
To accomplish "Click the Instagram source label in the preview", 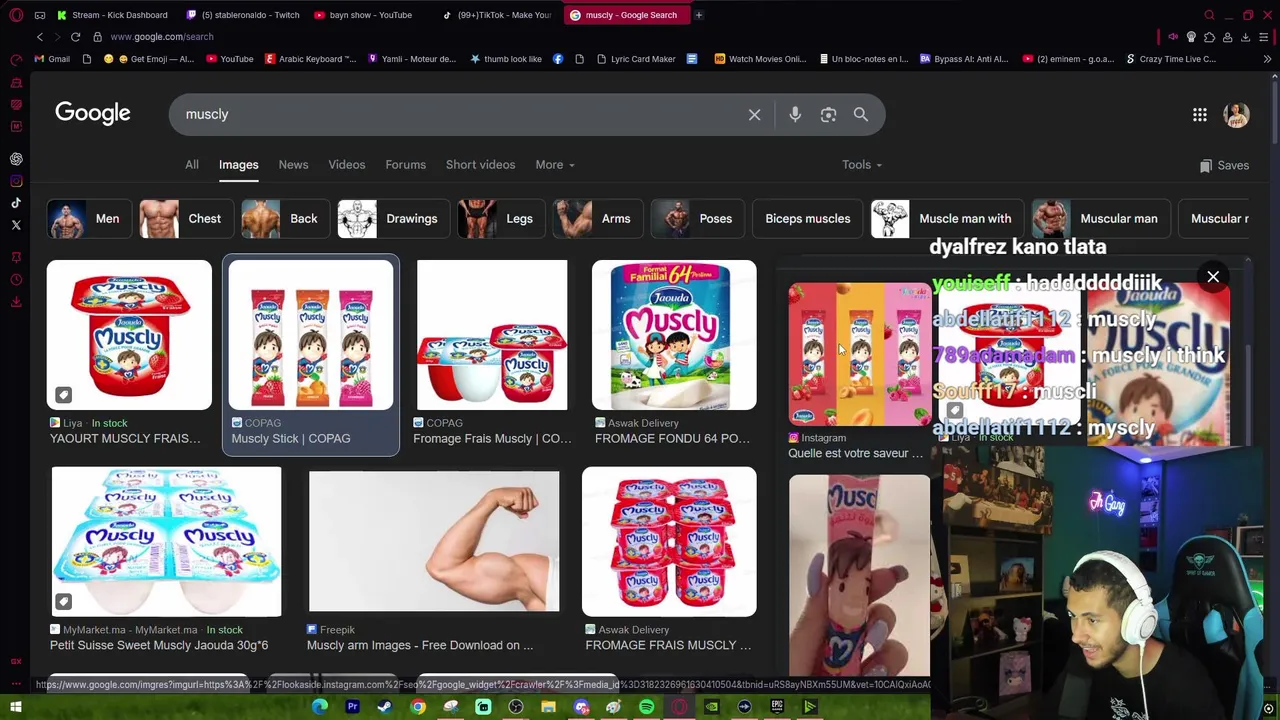I will tap(817, 438).
